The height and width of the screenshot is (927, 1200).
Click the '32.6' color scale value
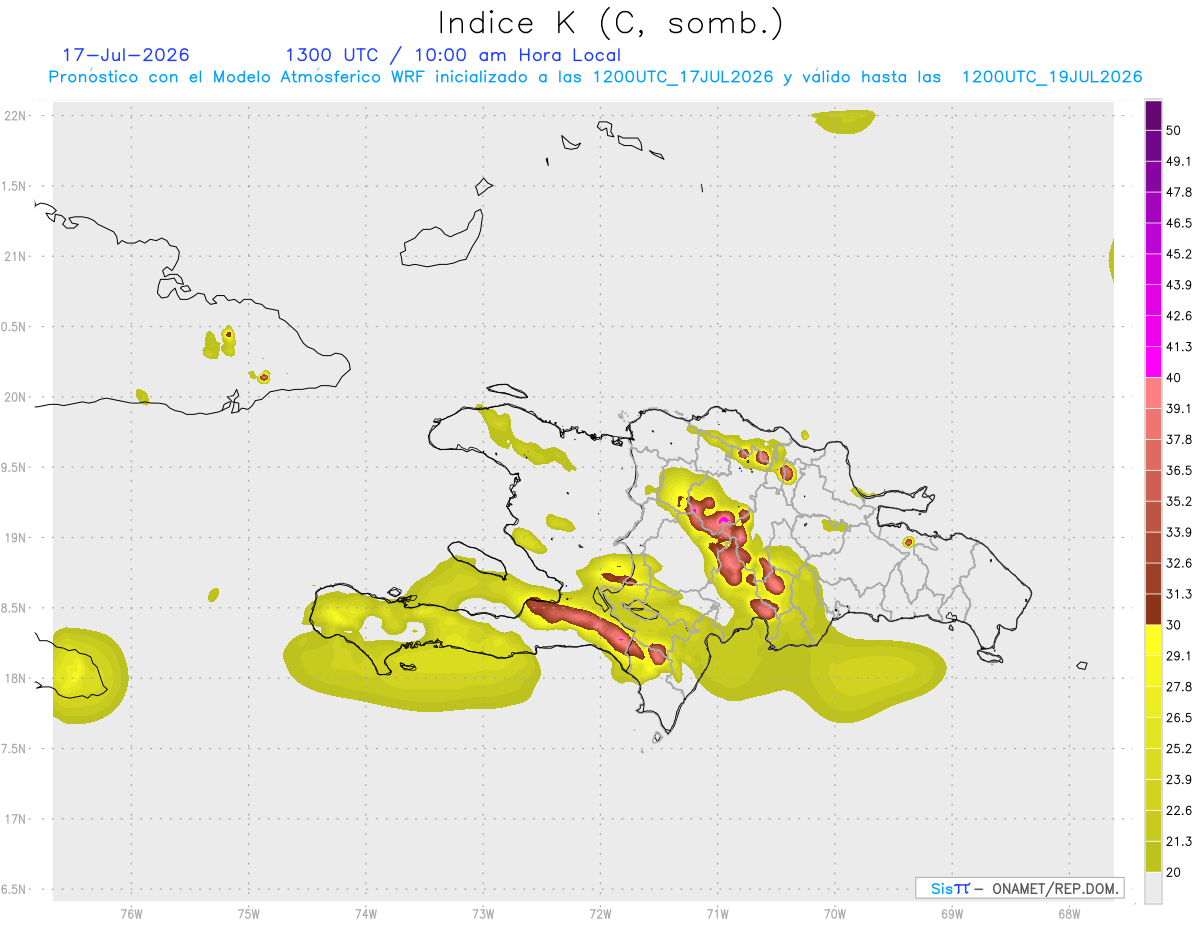click(x=1179, y=563)
